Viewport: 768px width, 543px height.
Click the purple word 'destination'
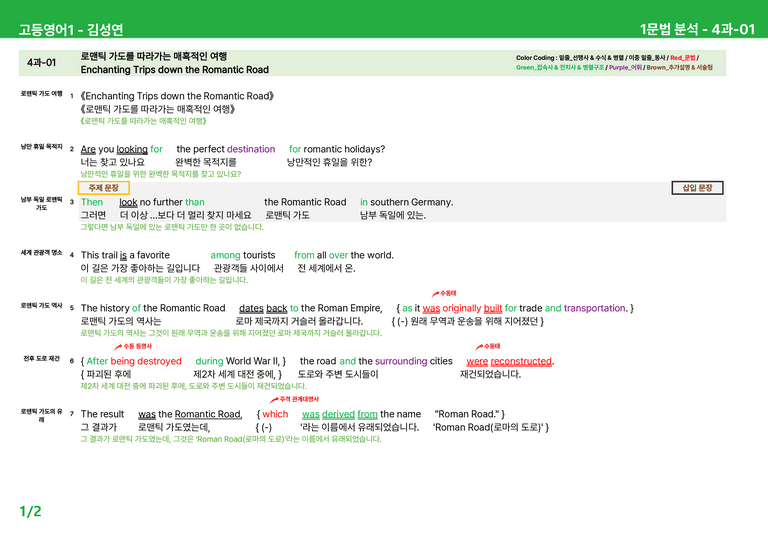tap(251, 149)
